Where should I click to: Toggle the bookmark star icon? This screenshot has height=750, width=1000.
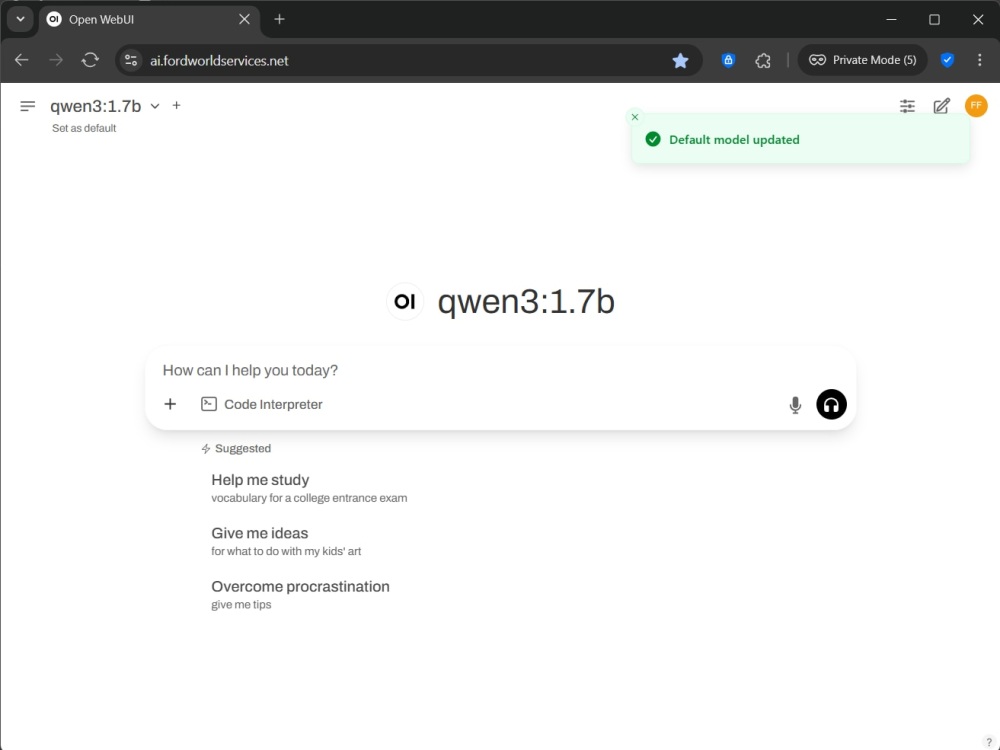click(x=680, y=60)
